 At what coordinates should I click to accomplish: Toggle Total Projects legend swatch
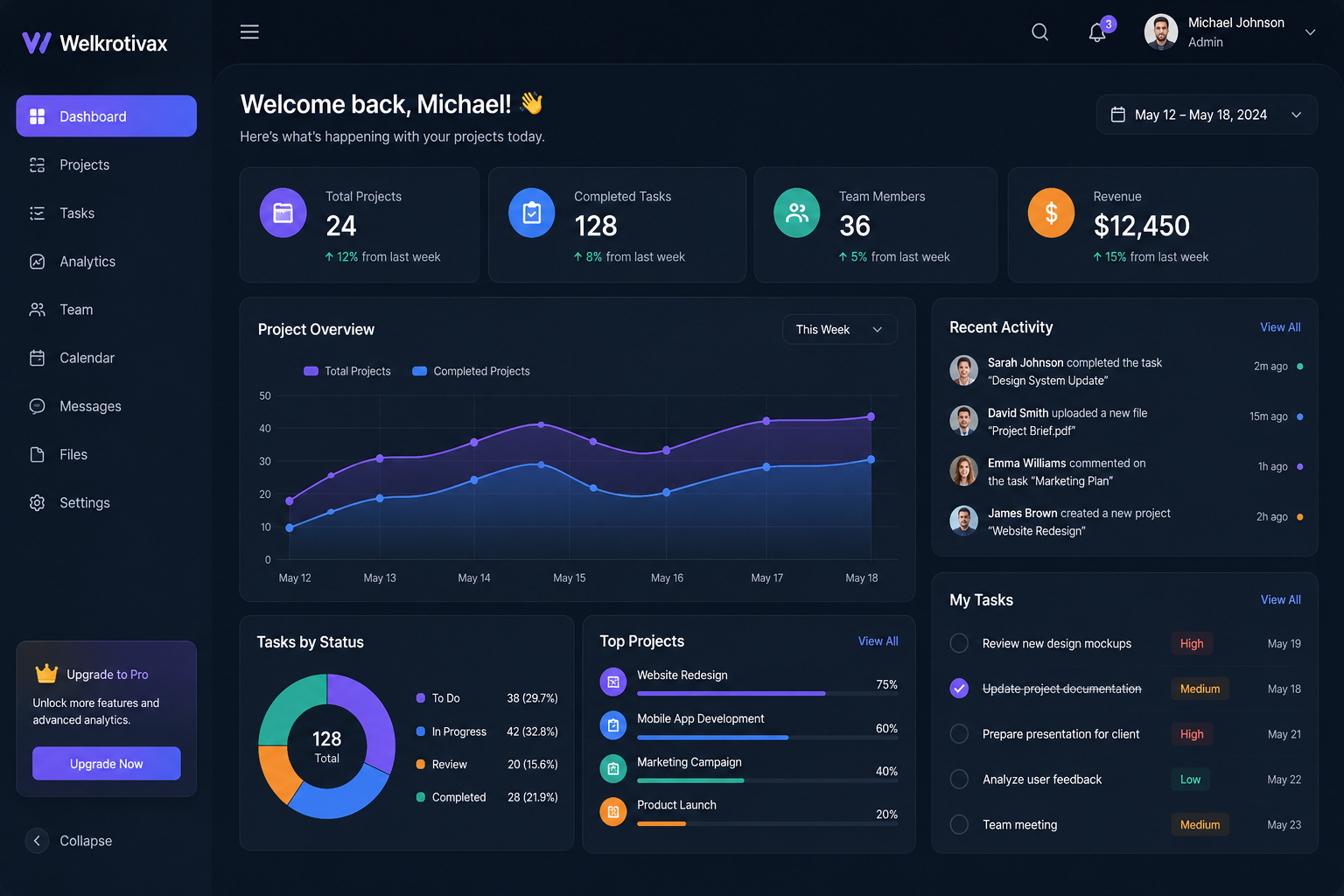tap(311, 371)
